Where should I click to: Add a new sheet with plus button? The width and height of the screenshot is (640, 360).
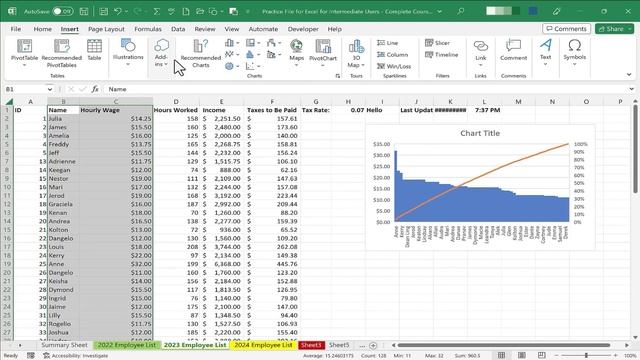(x=373, y=345)
